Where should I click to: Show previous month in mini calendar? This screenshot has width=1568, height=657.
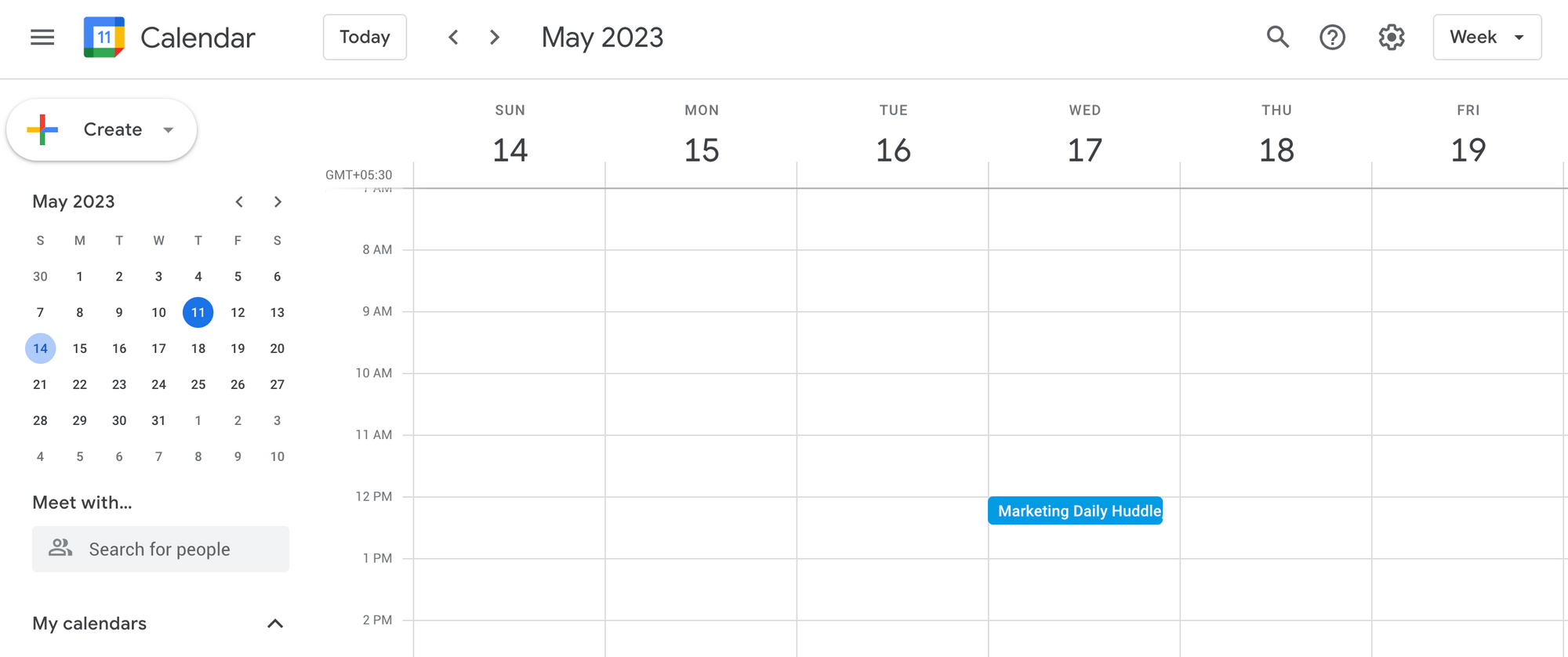click(239, 201)
